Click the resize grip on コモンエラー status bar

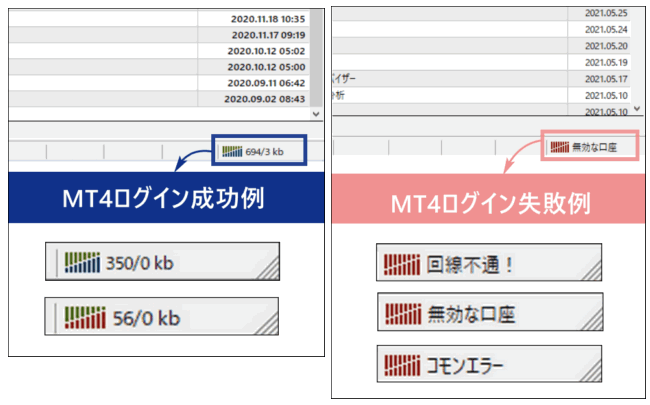(590, 371)
